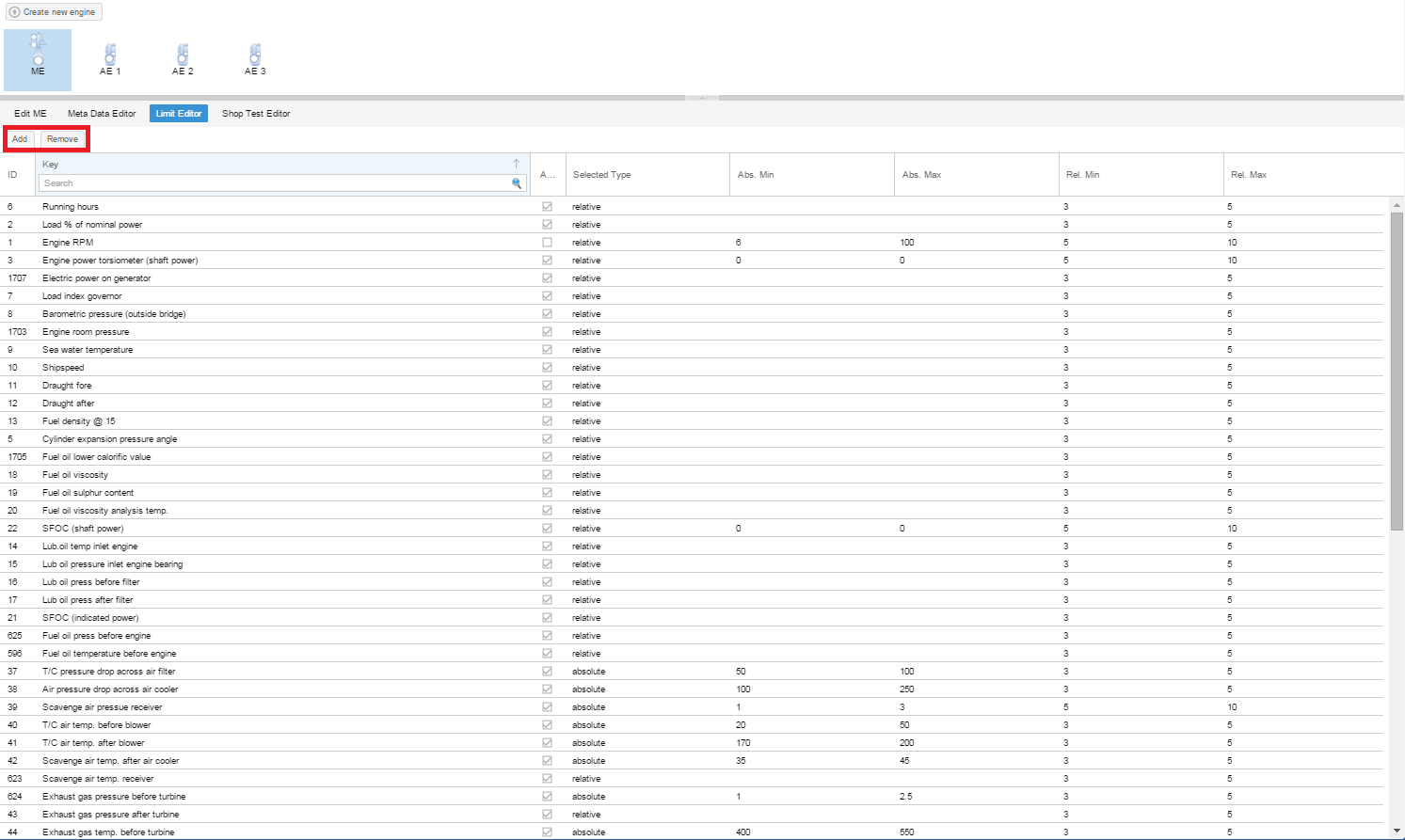This screenshot has width=1405, height=840.
Task: Click Create new engine button
Action: tap(54, 12)
